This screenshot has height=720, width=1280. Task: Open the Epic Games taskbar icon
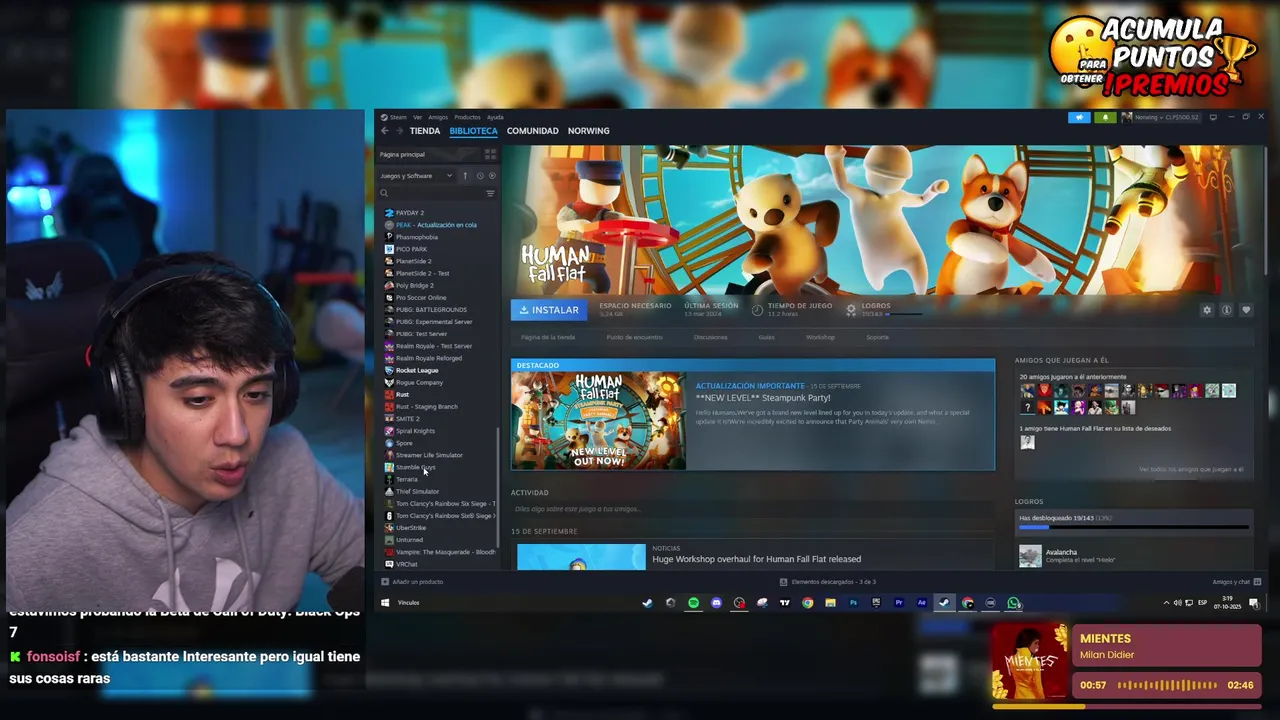click(x=876, y=603)
